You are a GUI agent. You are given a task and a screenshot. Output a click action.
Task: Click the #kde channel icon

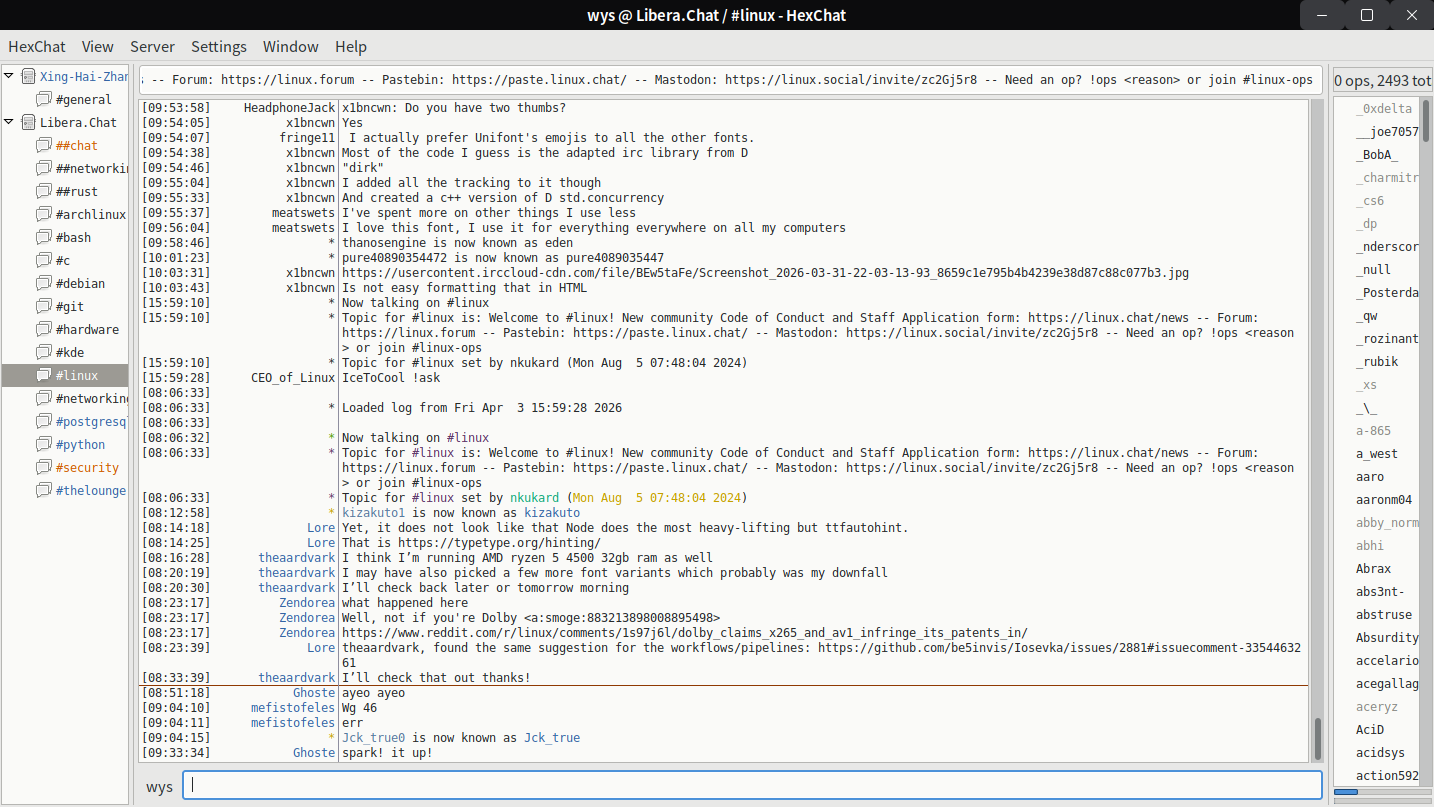tap(43, 353)
